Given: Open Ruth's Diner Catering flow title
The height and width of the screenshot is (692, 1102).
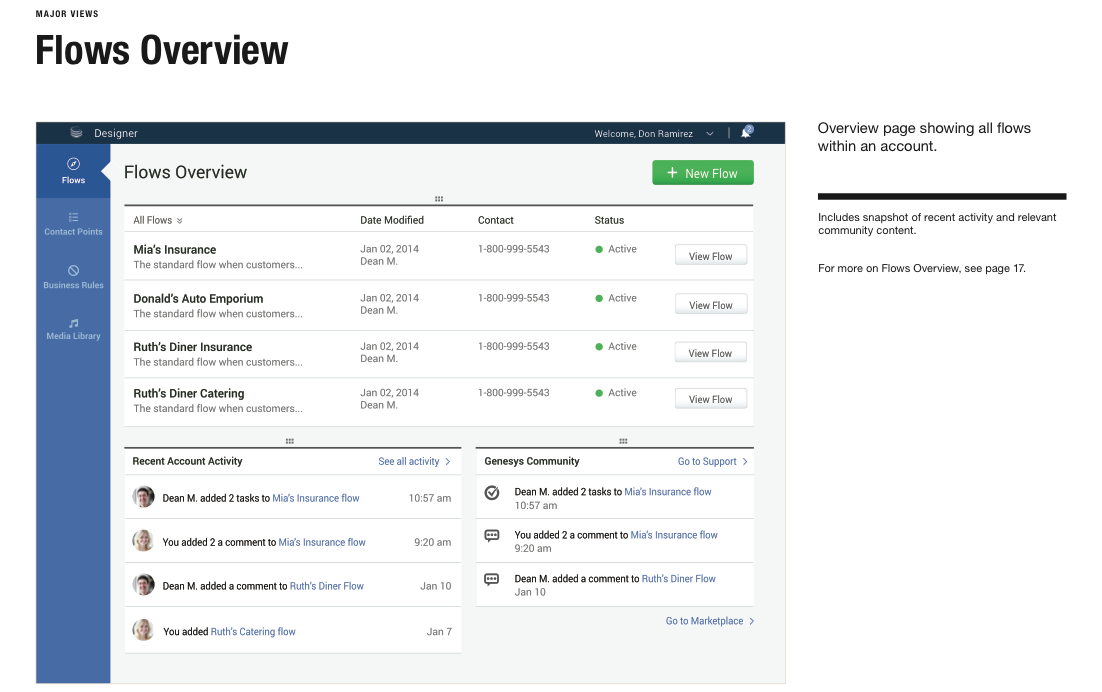Looking at the screenshot, I should tap(189, 393).
